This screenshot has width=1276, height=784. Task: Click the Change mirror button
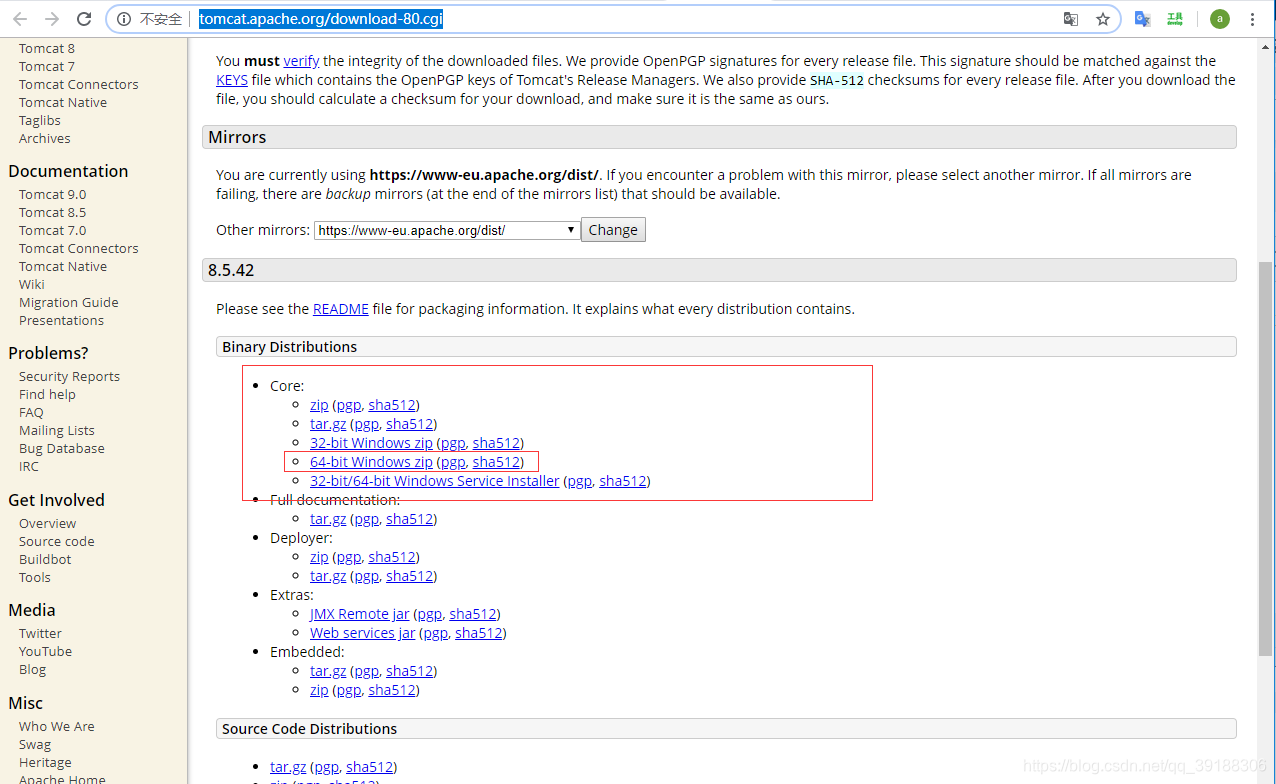(x=613, y=230)
